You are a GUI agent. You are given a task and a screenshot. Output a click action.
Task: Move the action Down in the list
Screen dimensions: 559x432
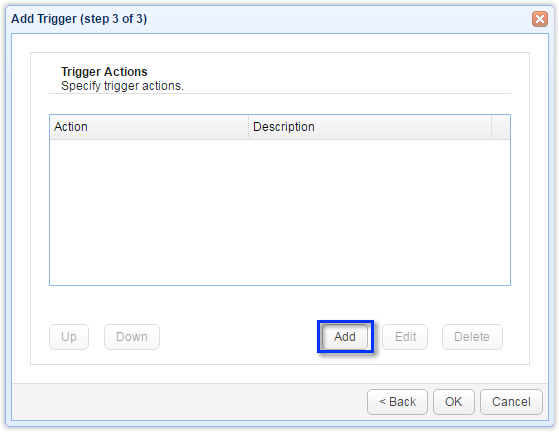point(132,336)
